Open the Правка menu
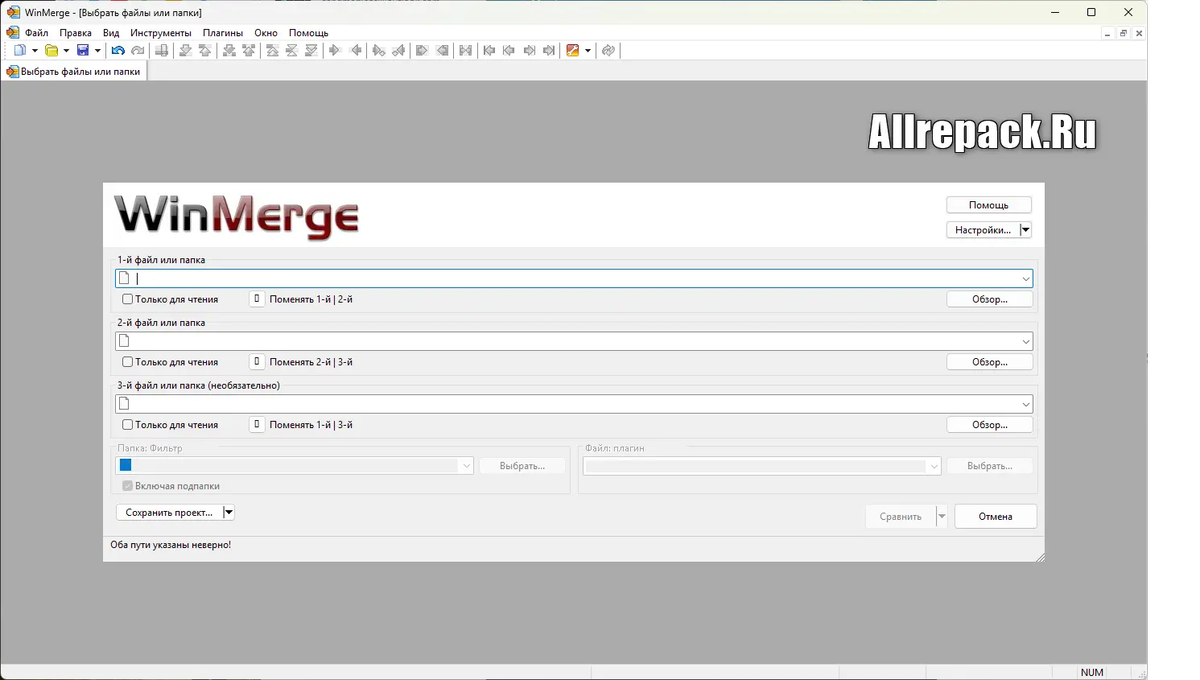 tap(75, 33)
